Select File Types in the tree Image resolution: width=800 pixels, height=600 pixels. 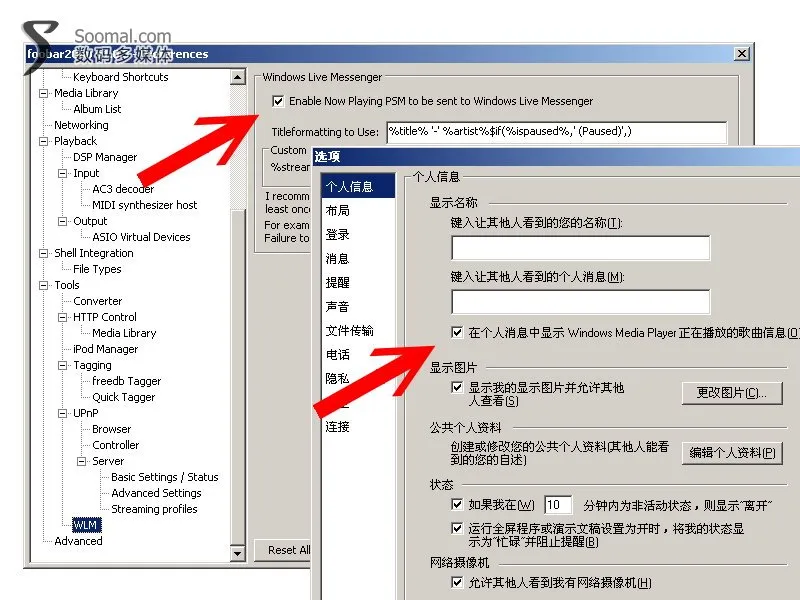97,269
